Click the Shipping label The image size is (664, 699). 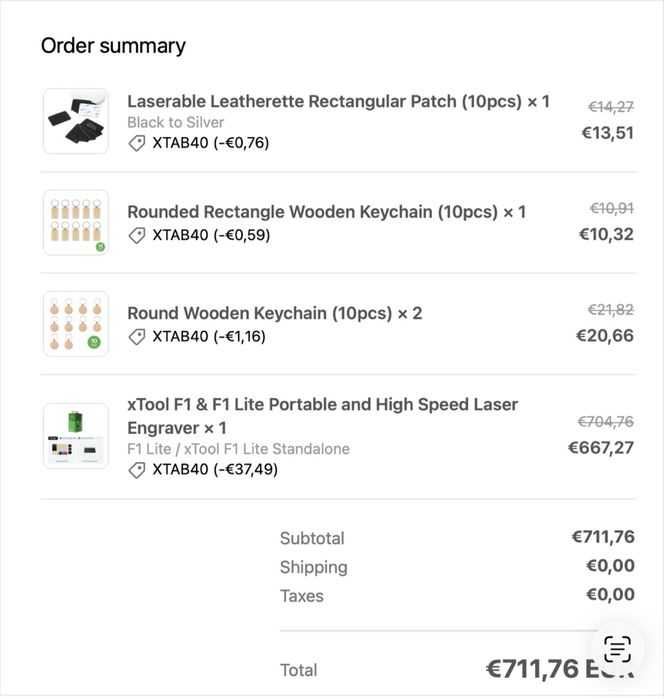(313, 567)
